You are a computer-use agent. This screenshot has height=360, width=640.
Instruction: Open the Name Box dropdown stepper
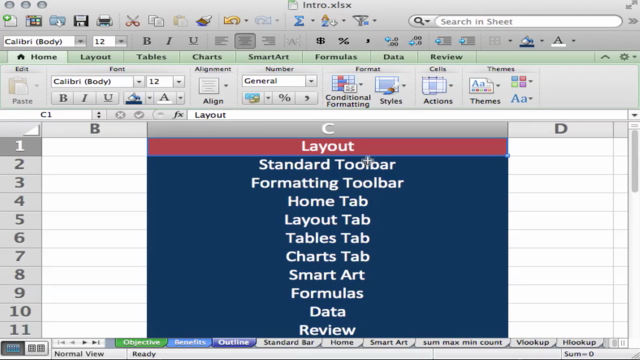click(x=98, y=115)
